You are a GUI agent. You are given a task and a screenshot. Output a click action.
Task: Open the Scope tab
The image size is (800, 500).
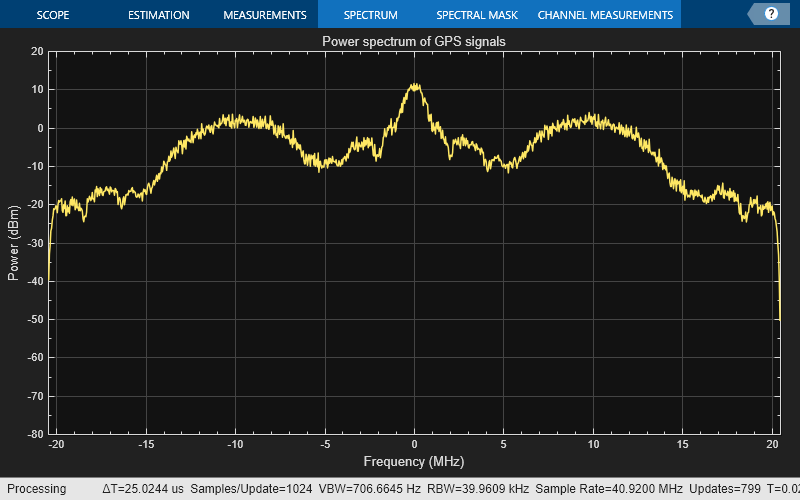(x=53, y=15)
